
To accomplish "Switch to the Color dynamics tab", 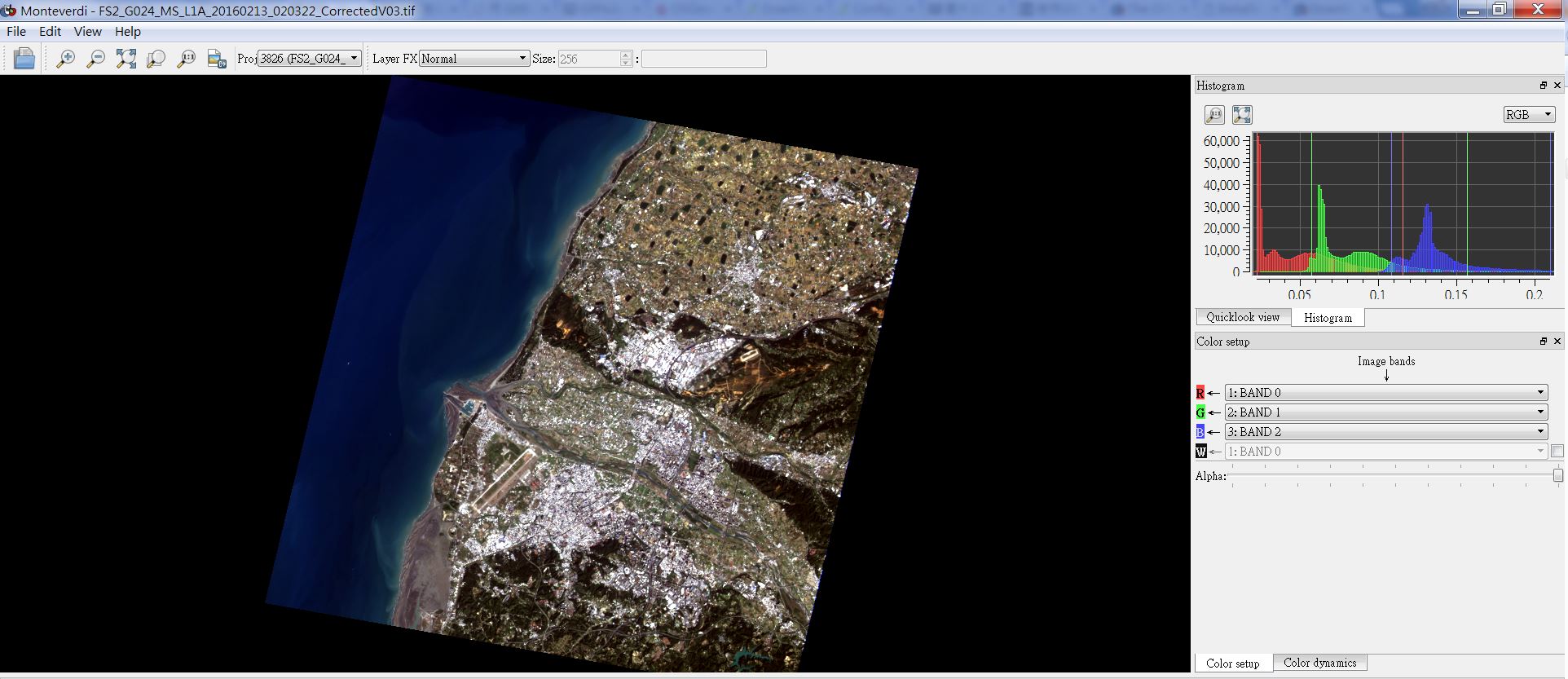I will pyautogui.click(x=1319, y=663).
